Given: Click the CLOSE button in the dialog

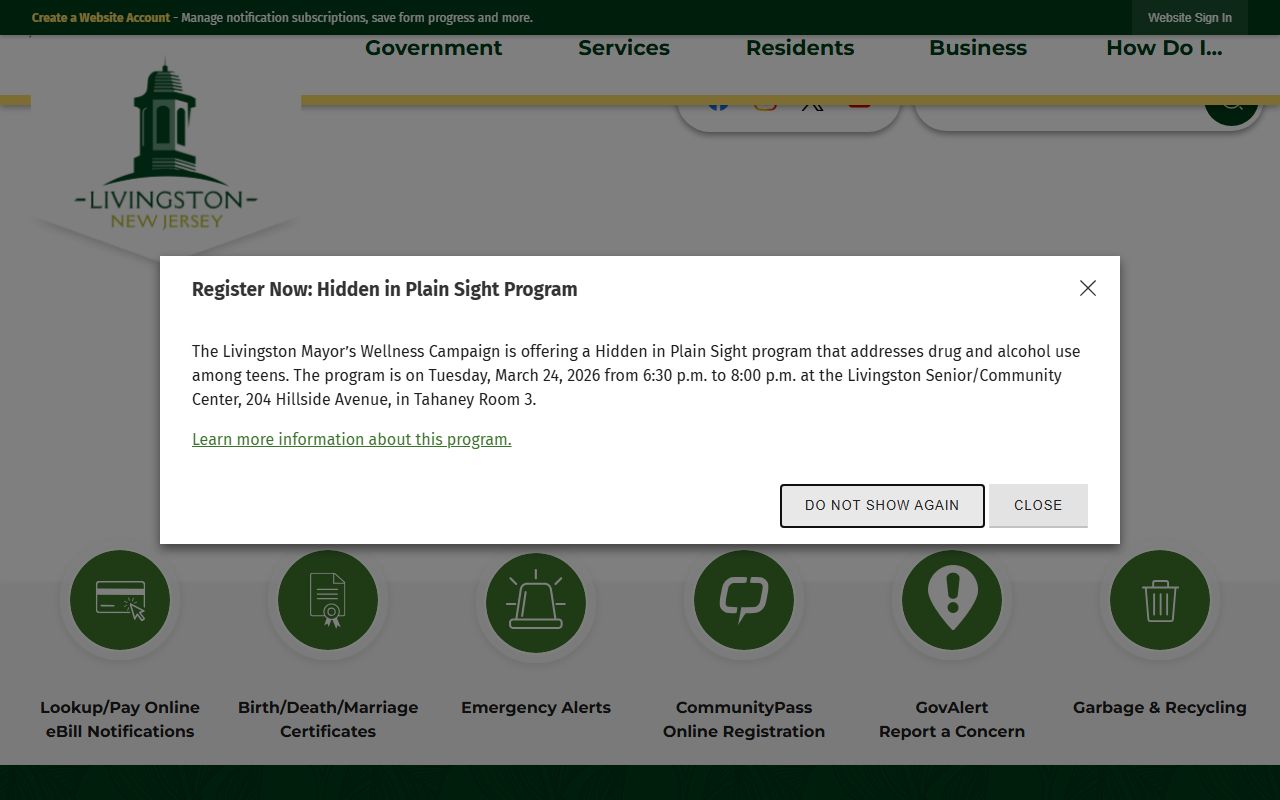Looking at the screenshot, I should [x=1038, y=505].
